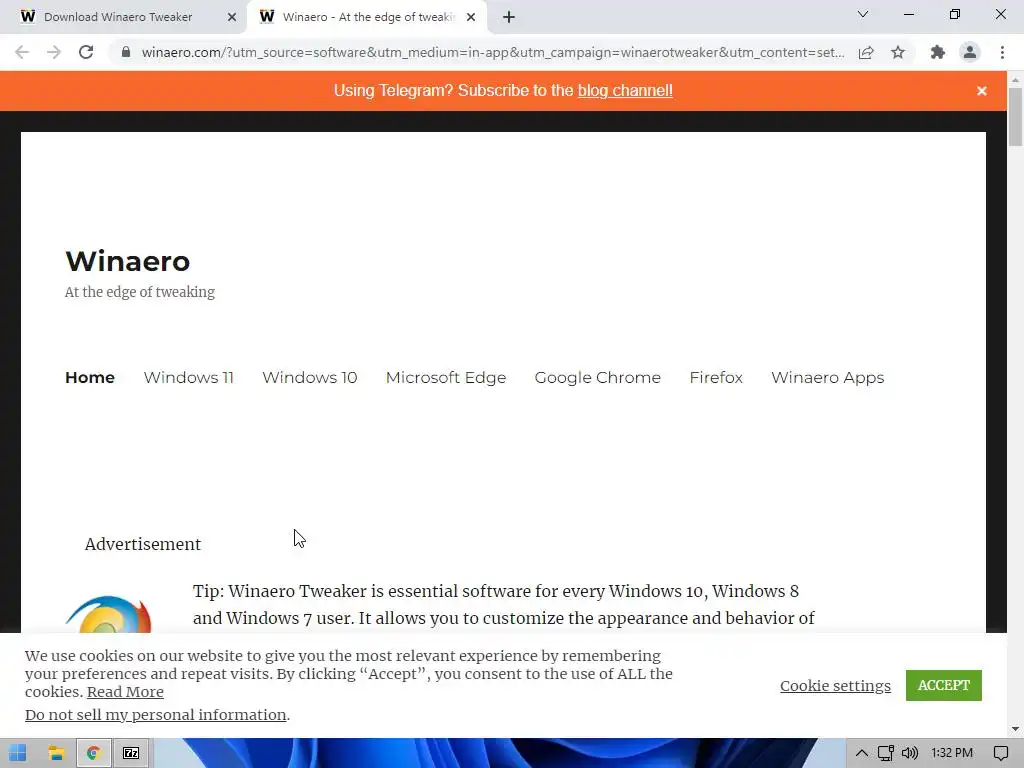Screen dimensions: 1024x768
Task: Open a new browser tab
Action: pyautogui.click(x=509, y=17)
